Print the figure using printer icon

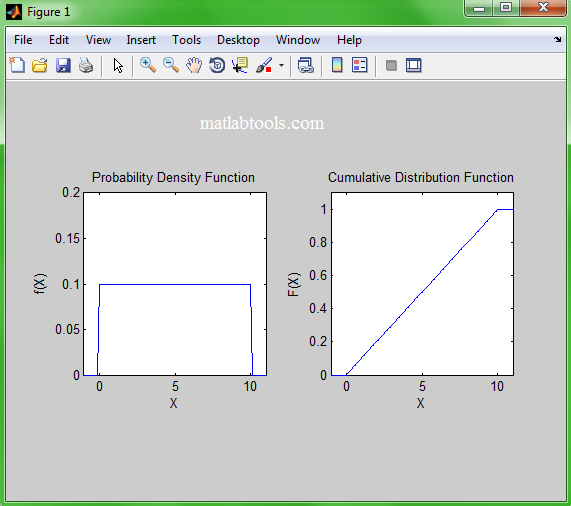[86, 66]
